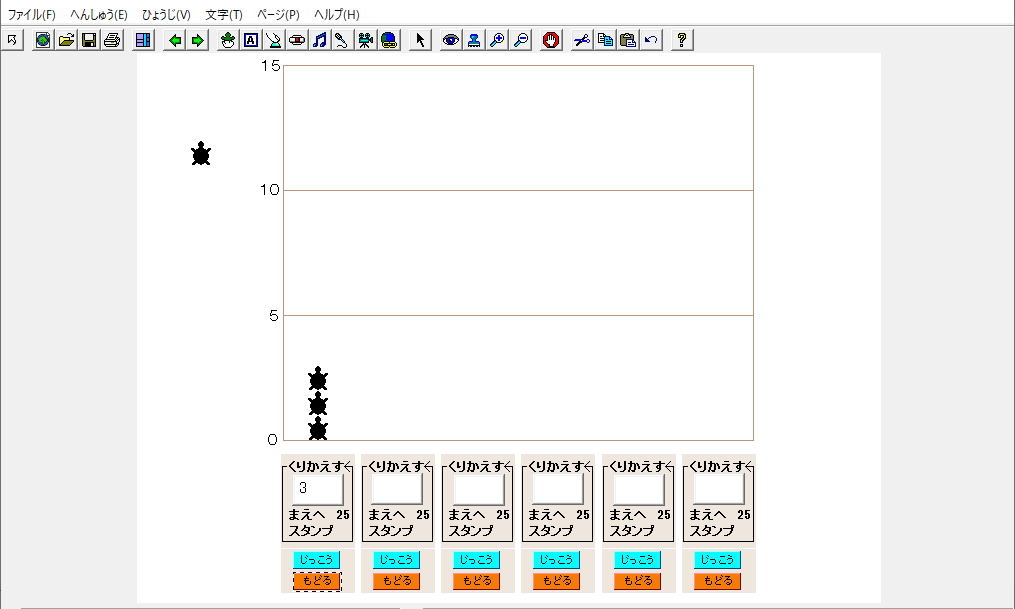Select the music note tool icon
The height and width of the screenshot is (609, 1015).
(x=320, y=40)
